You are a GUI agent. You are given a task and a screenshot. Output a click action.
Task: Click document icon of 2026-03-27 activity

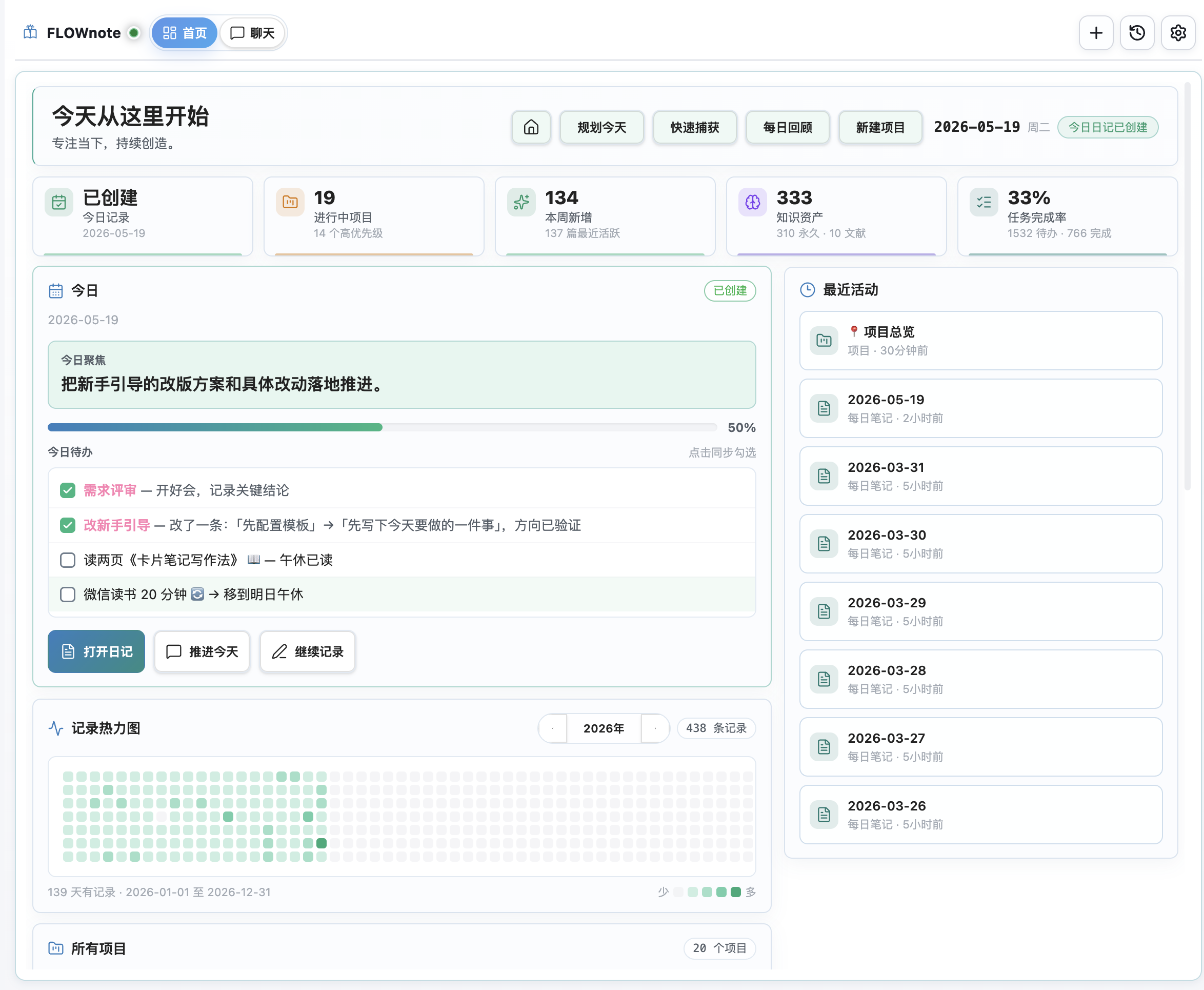[x=824, y=747]
